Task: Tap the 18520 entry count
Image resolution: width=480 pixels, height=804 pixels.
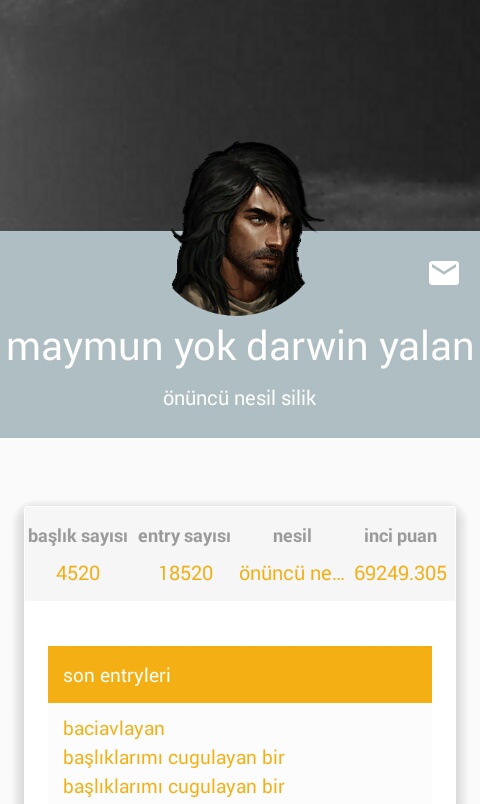Action: pos(186,573)
